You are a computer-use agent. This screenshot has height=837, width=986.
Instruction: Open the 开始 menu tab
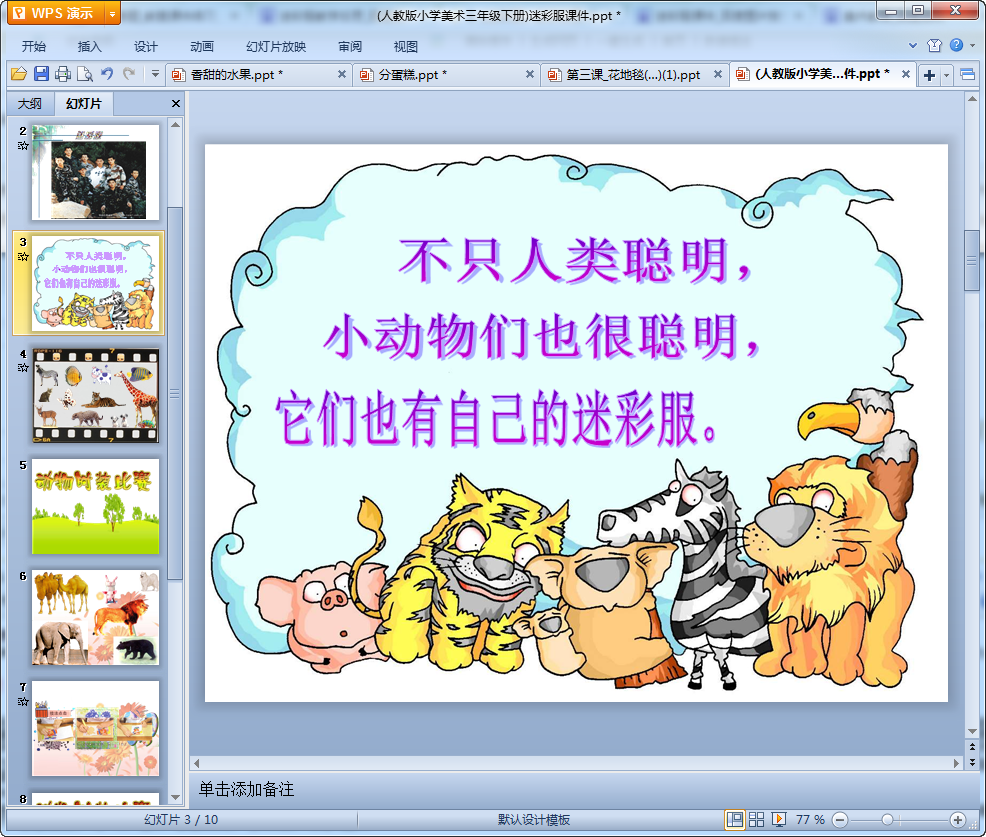[33, 47]
